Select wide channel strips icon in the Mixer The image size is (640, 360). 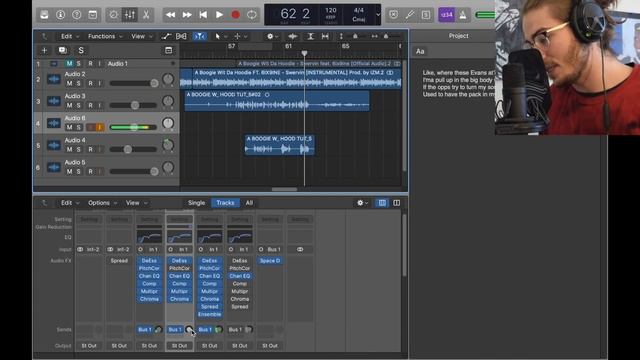coord(396,203)
